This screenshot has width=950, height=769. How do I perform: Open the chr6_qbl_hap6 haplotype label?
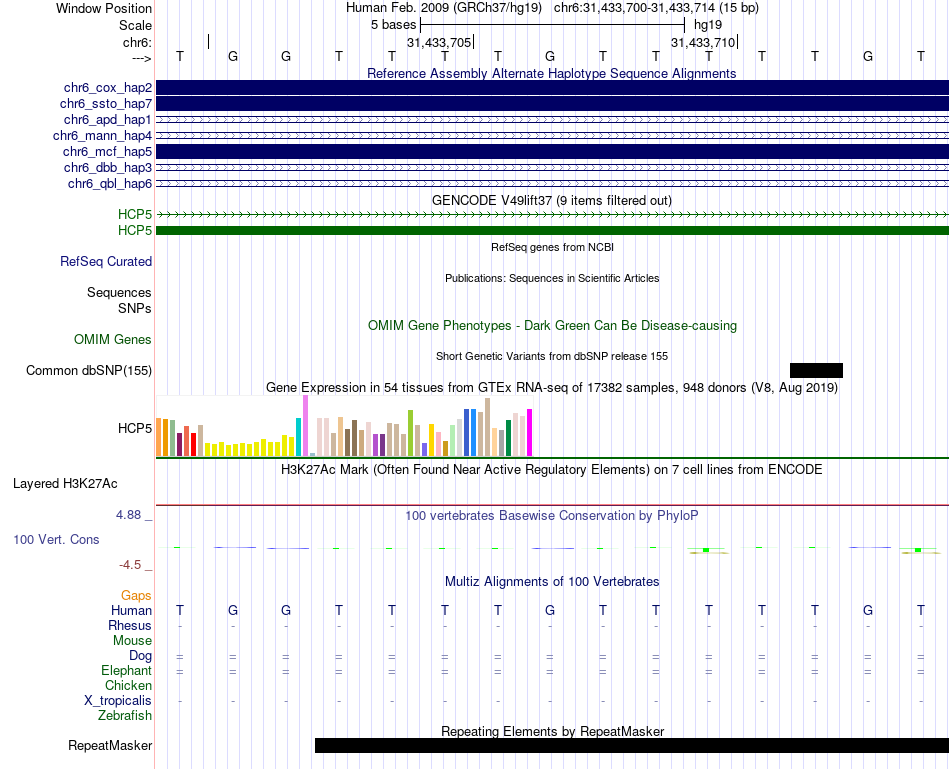(110, 184)
